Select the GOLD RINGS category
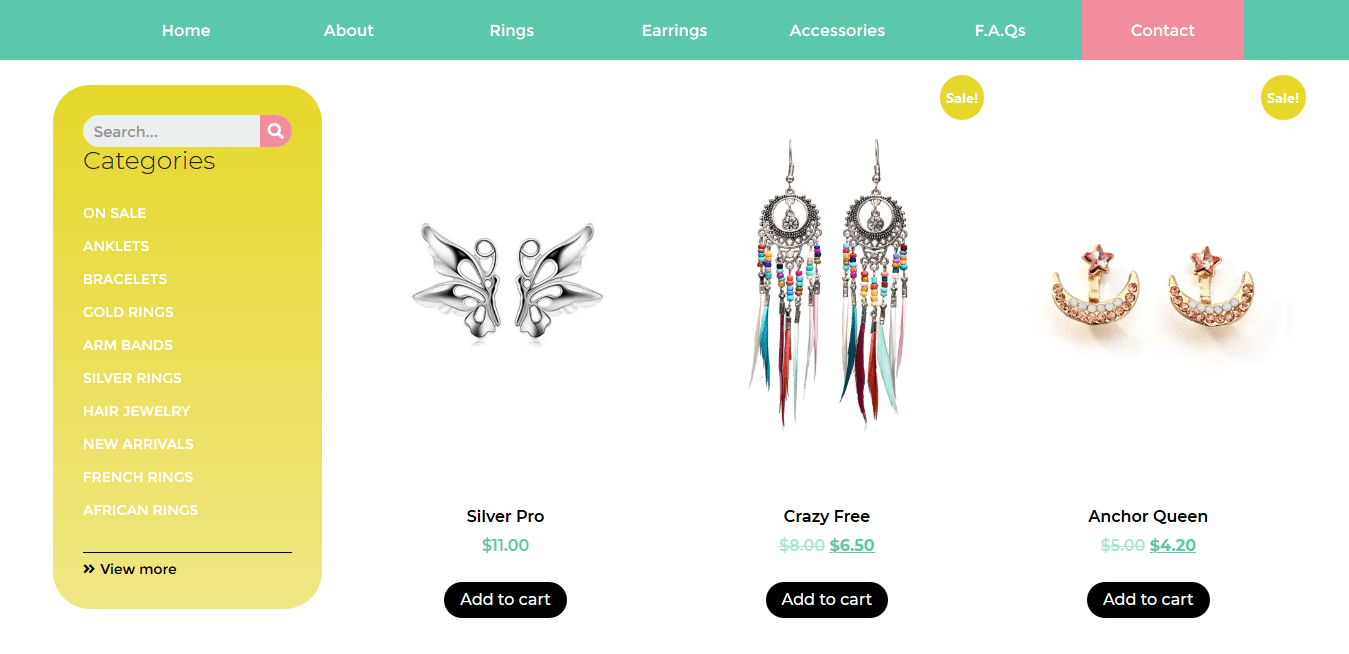The height and width of the screenshot is (654, 1349). [x=128, y=312]
